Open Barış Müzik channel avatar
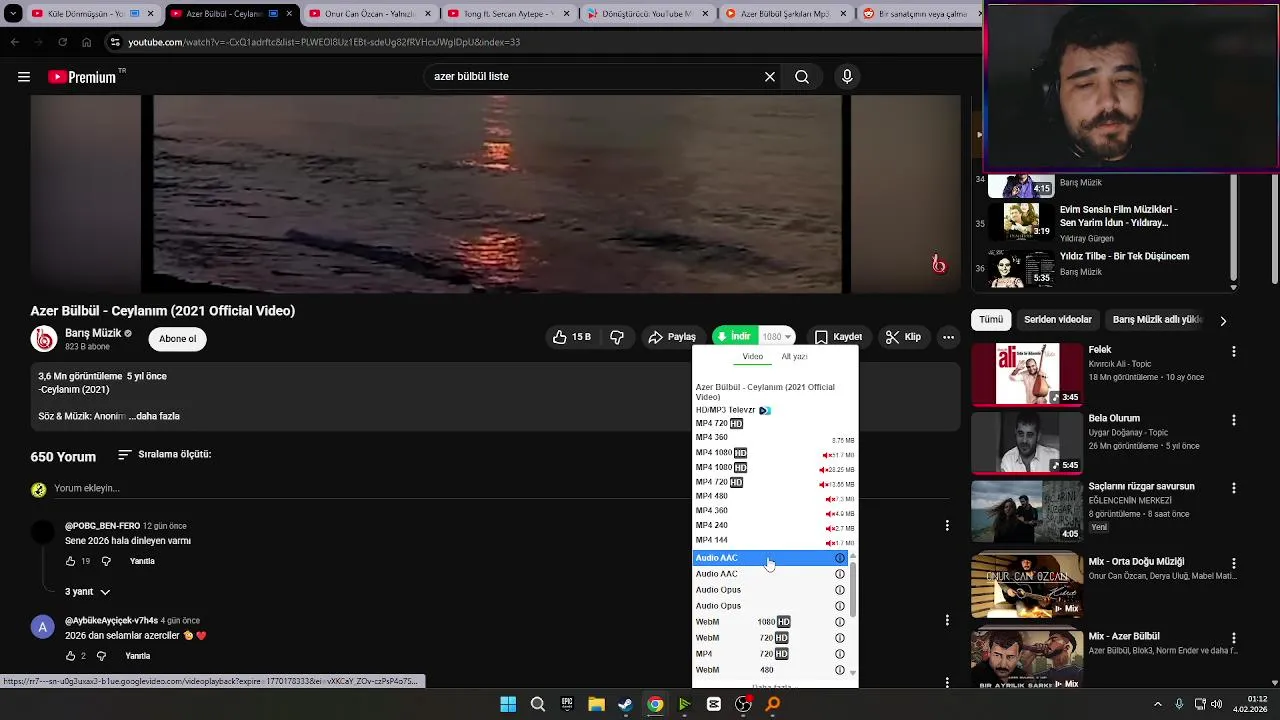Screen dimensions: 1280x720 tap(44, 339)
